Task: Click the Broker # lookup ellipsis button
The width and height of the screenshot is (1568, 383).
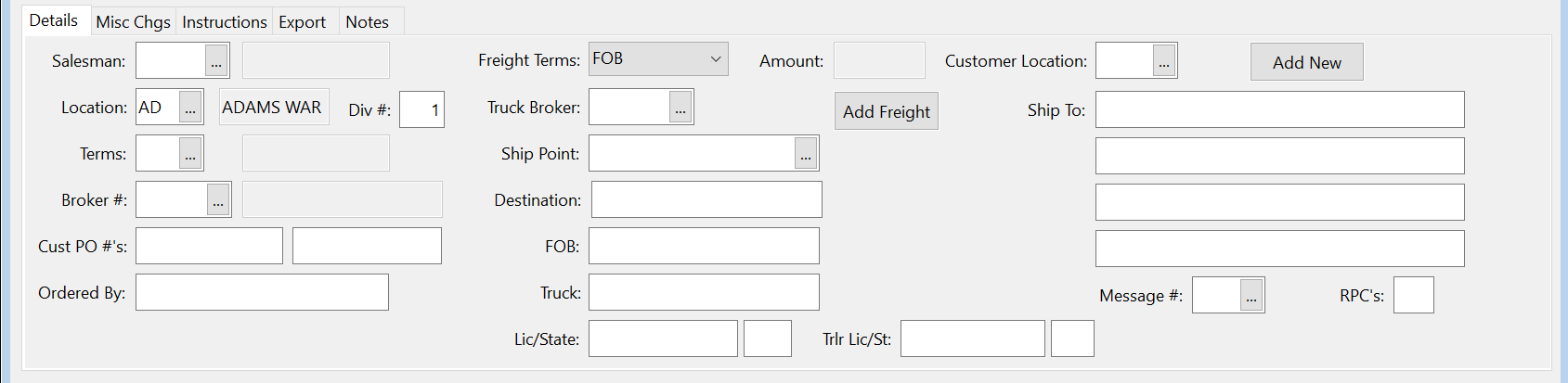Action: point(218,200)
